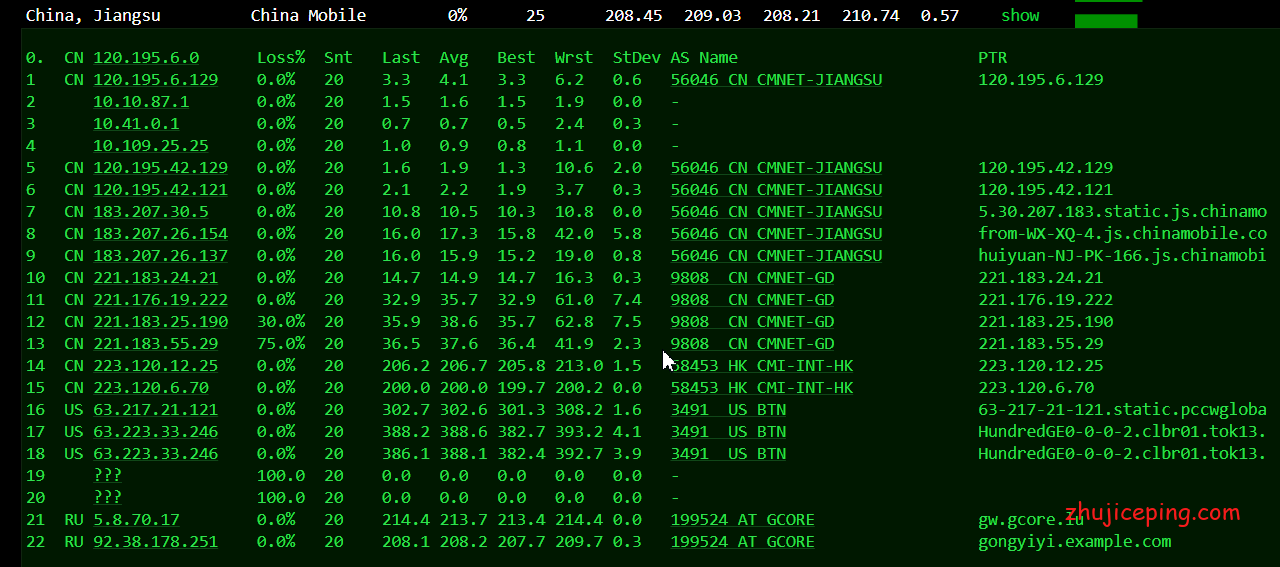The width and height of the screenshot is (1280, 567).
Task: Click the 30.0% loss value in hop 12
Action: point(281,322)
